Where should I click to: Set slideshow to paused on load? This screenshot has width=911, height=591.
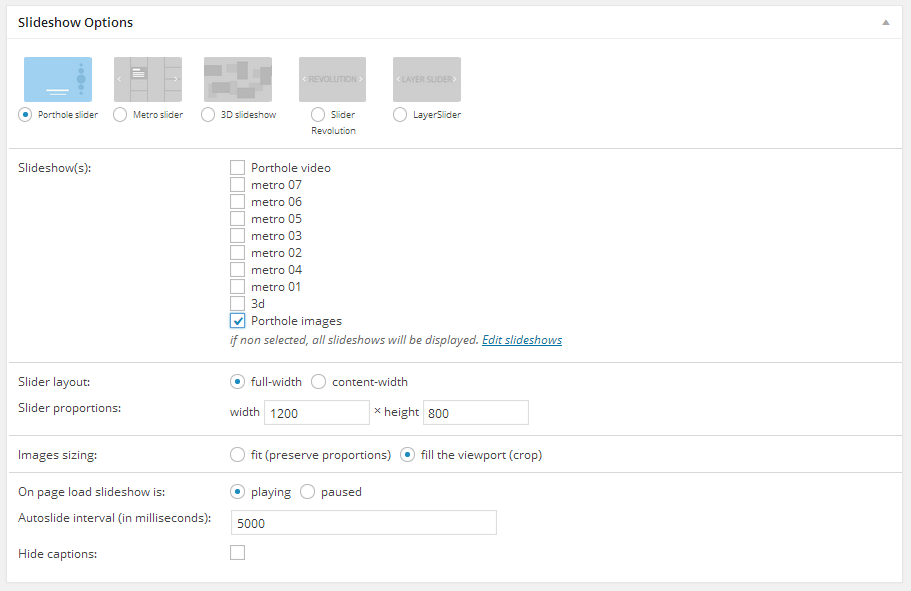pyautogui.click(x=308, y=492)
